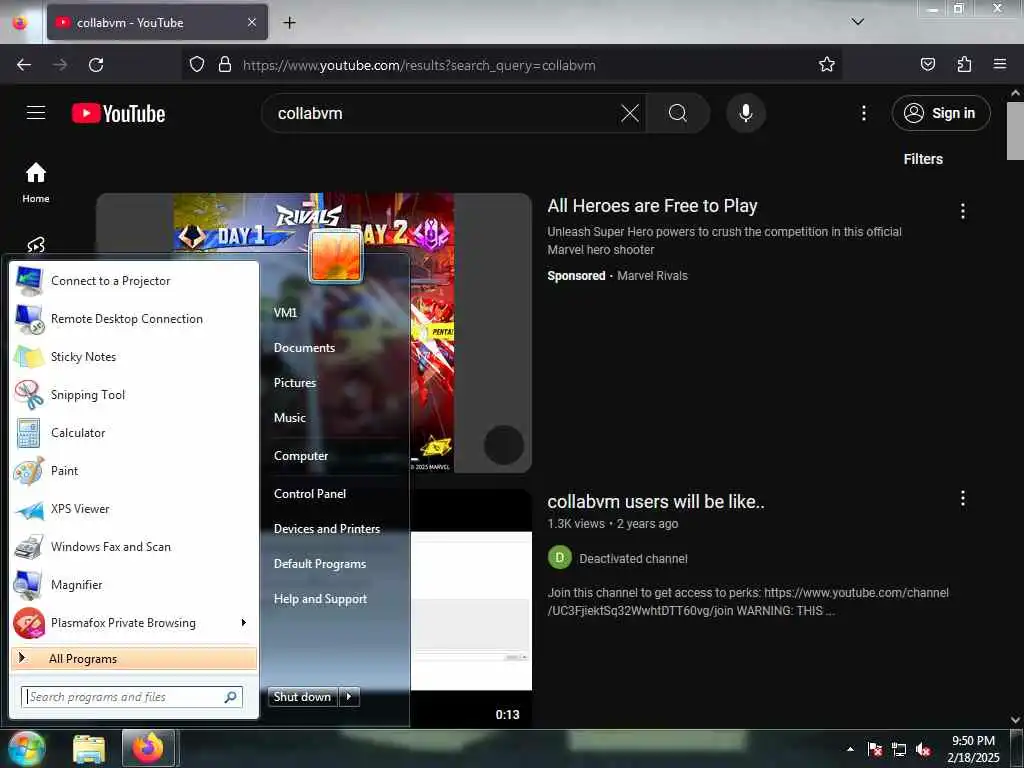Bookmark this page with the star
Image resolution: width=1024 pixels, height=768 pixels.
(827, 64)
